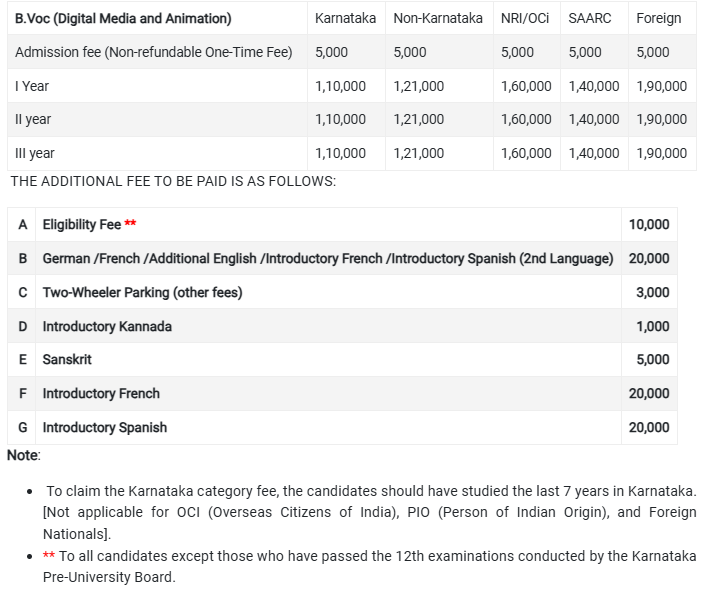Select the II year Foreign fee 1,90,000

(661, 119)
